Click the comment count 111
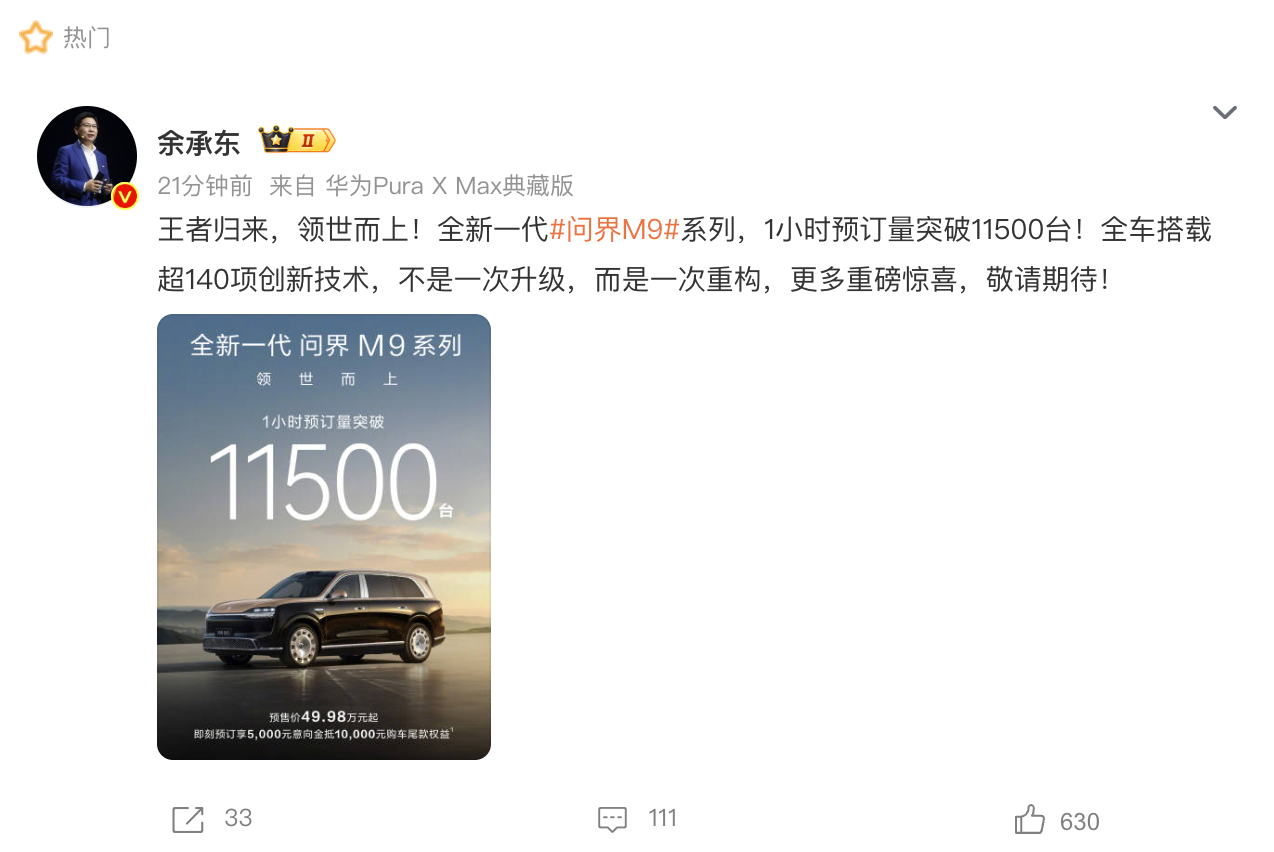The height and width of the screenshot is (852, 1274). (x=662, y=818)
